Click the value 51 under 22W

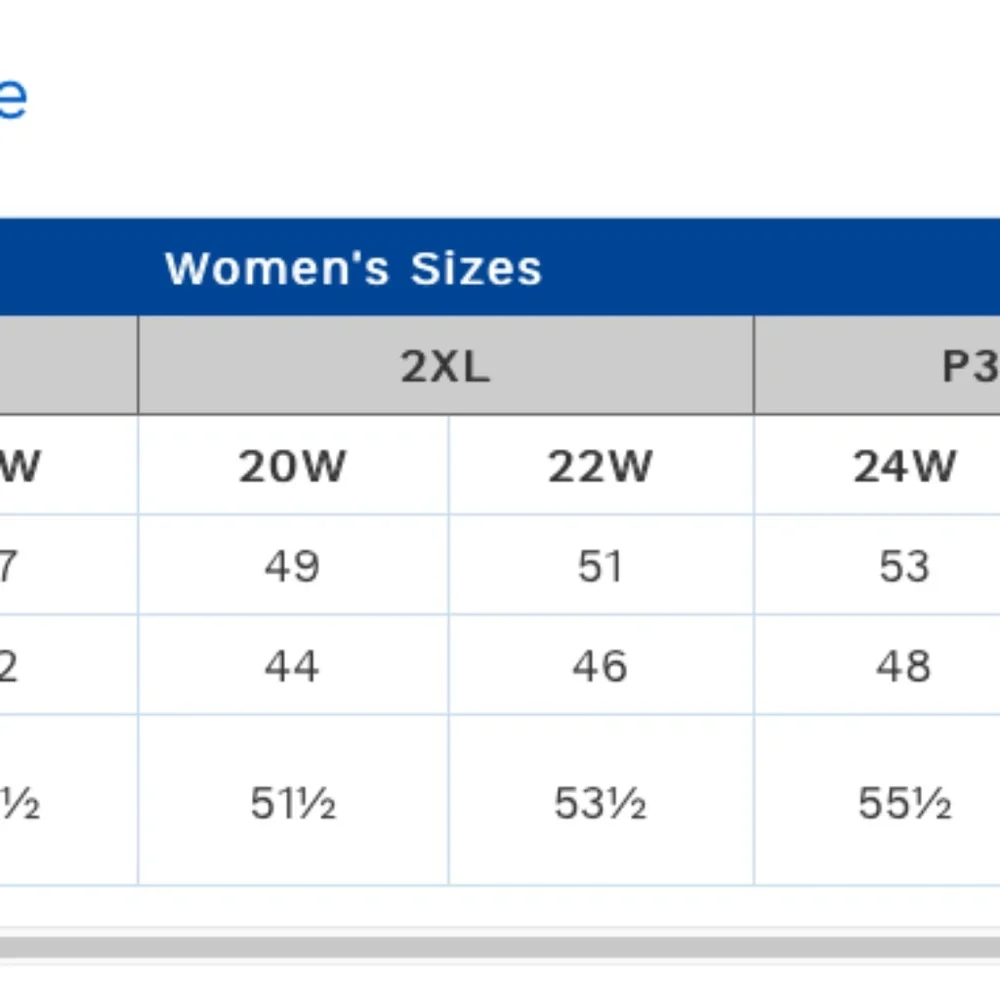[x=601, y=565]
